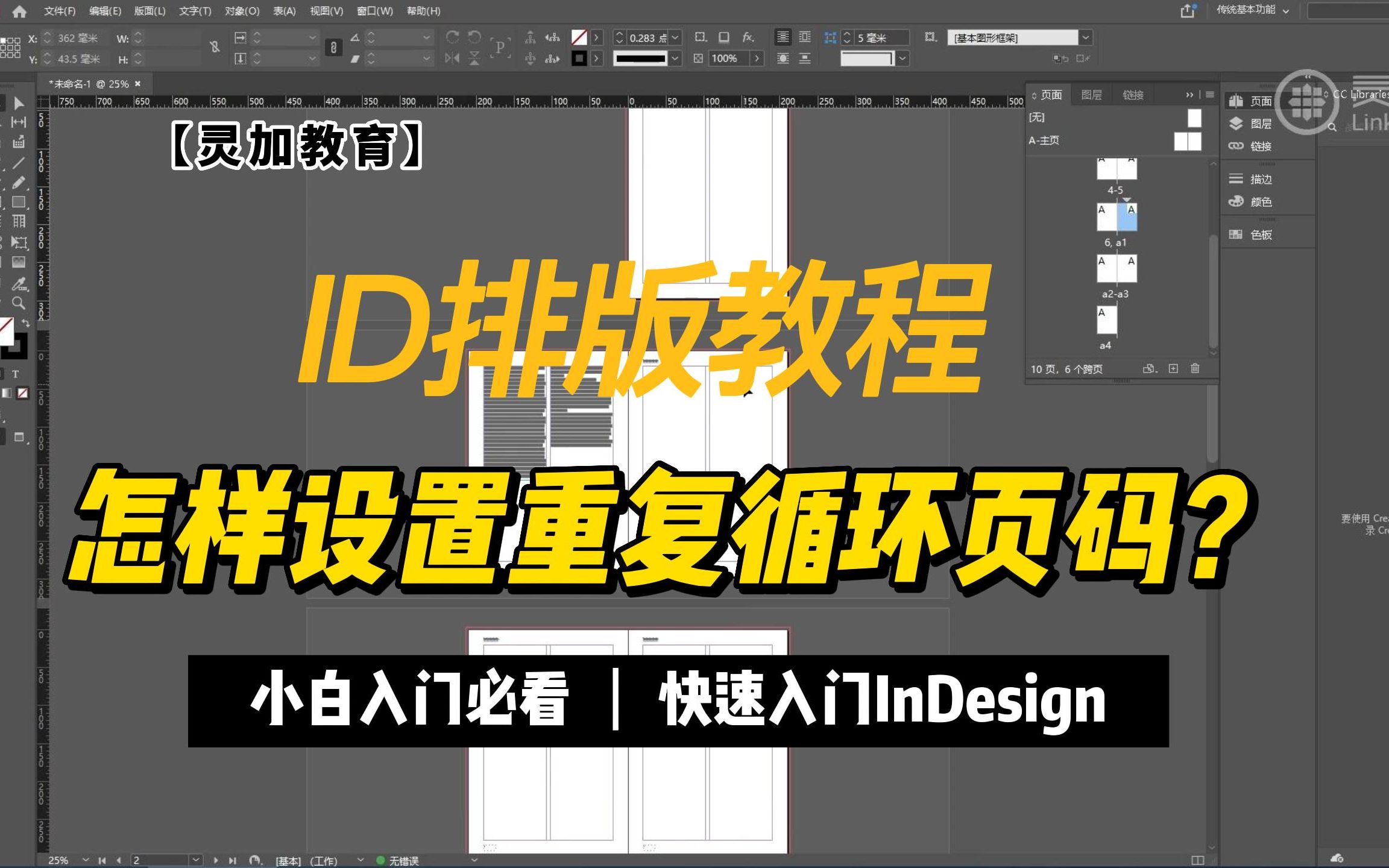Screen dimensions: 1389x868
Task: Create a new page in Pages panel
Action: (1173, 368)
